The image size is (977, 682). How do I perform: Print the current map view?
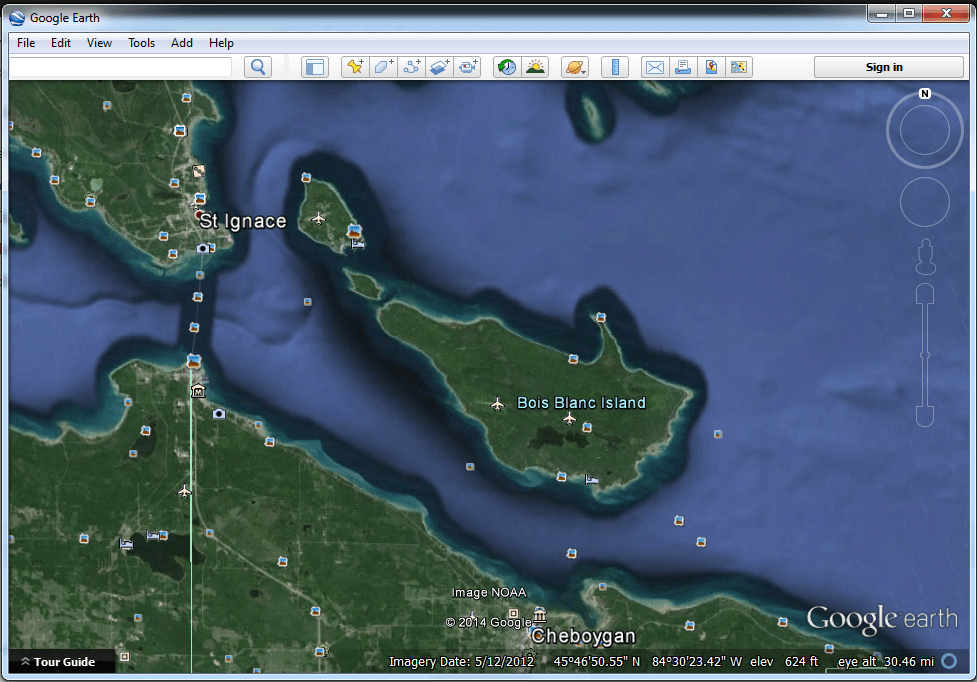pyautogui.click(x=682, y=67)
